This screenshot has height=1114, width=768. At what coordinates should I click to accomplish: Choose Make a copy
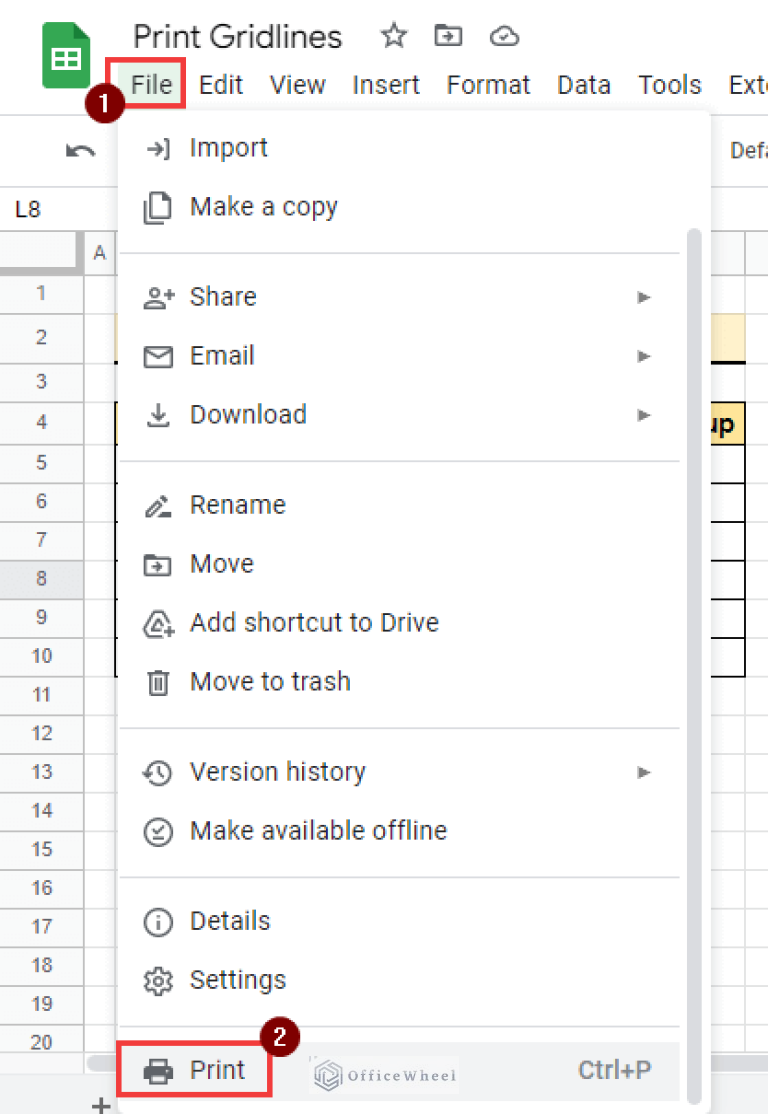pyautogui.click(x=264, y=207)
